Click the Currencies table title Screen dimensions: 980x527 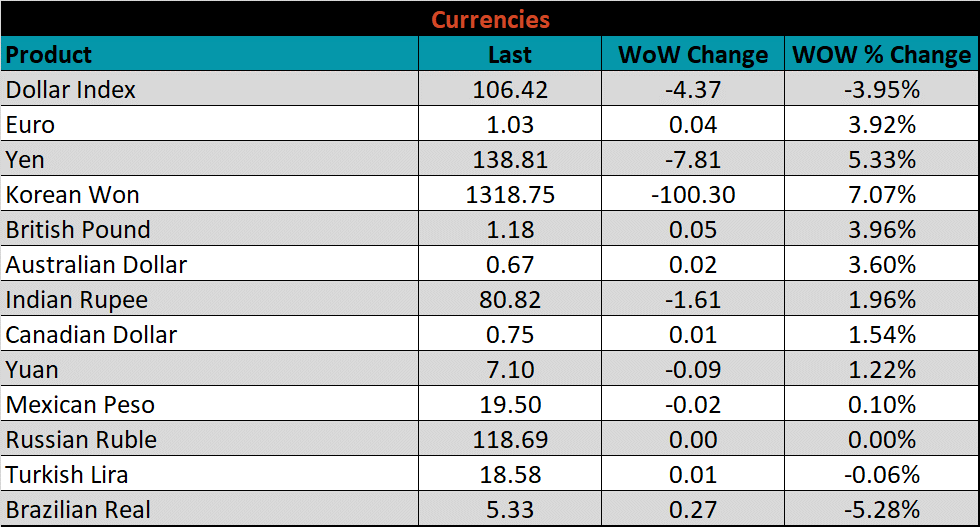(490, 19)
